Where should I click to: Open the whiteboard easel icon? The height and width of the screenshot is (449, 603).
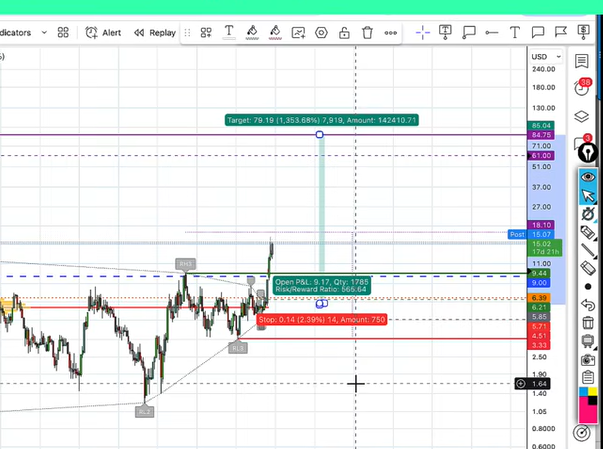tap(588, 341)
